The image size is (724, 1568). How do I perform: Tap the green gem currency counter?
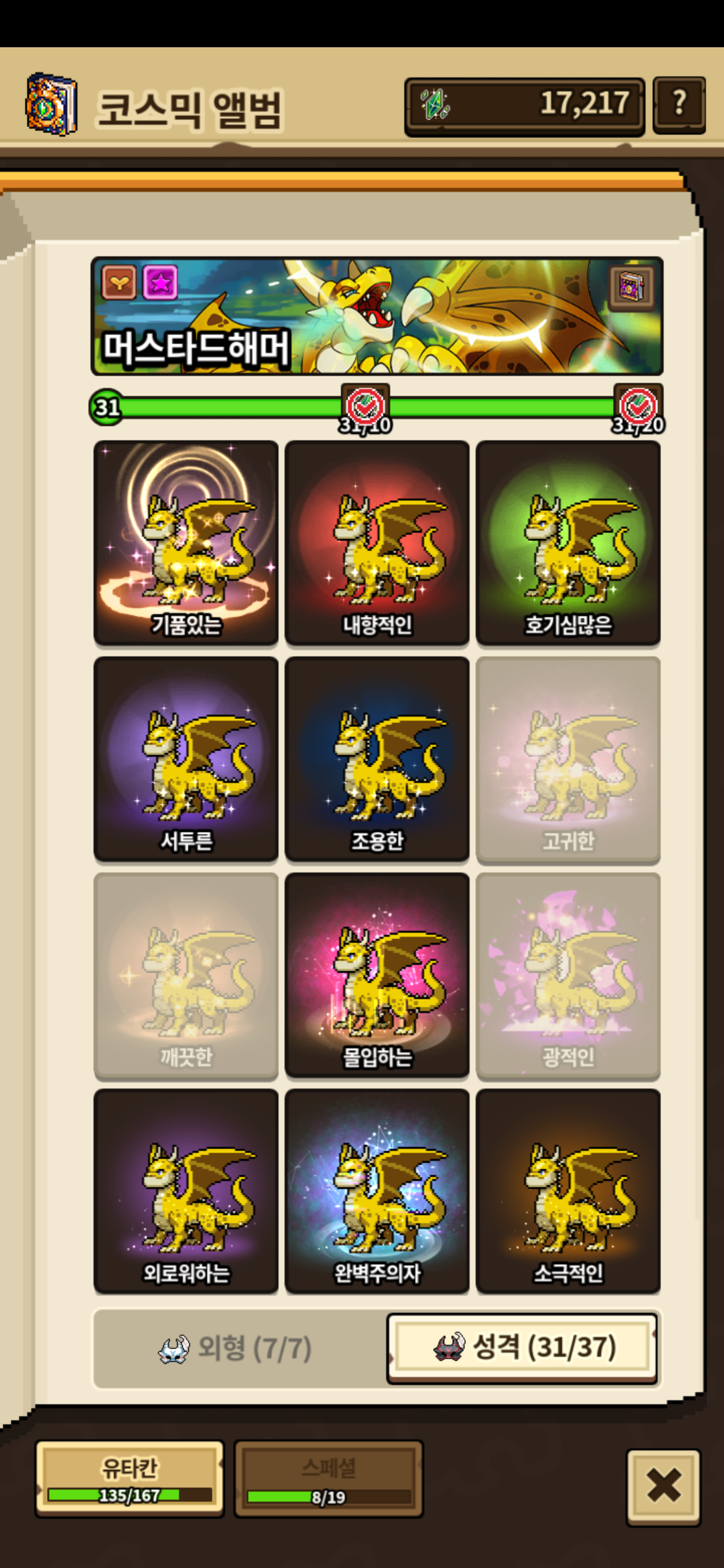[x=524, y=106]
